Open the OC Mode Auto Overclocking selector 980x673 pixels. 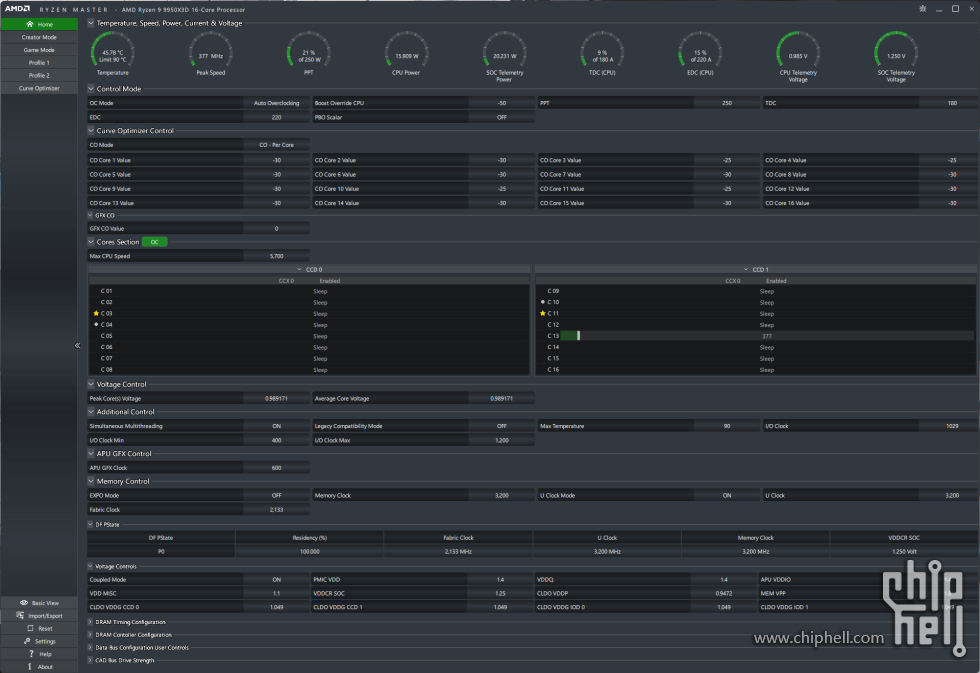[x=276, y=103]
